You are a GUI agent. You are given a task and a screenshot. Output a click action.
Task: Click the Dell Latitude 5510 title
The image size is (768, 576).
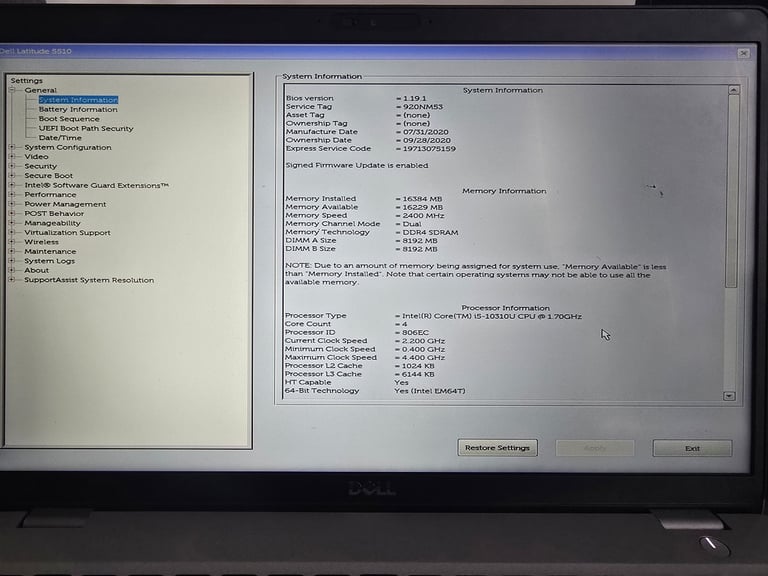tap(36, 51)
